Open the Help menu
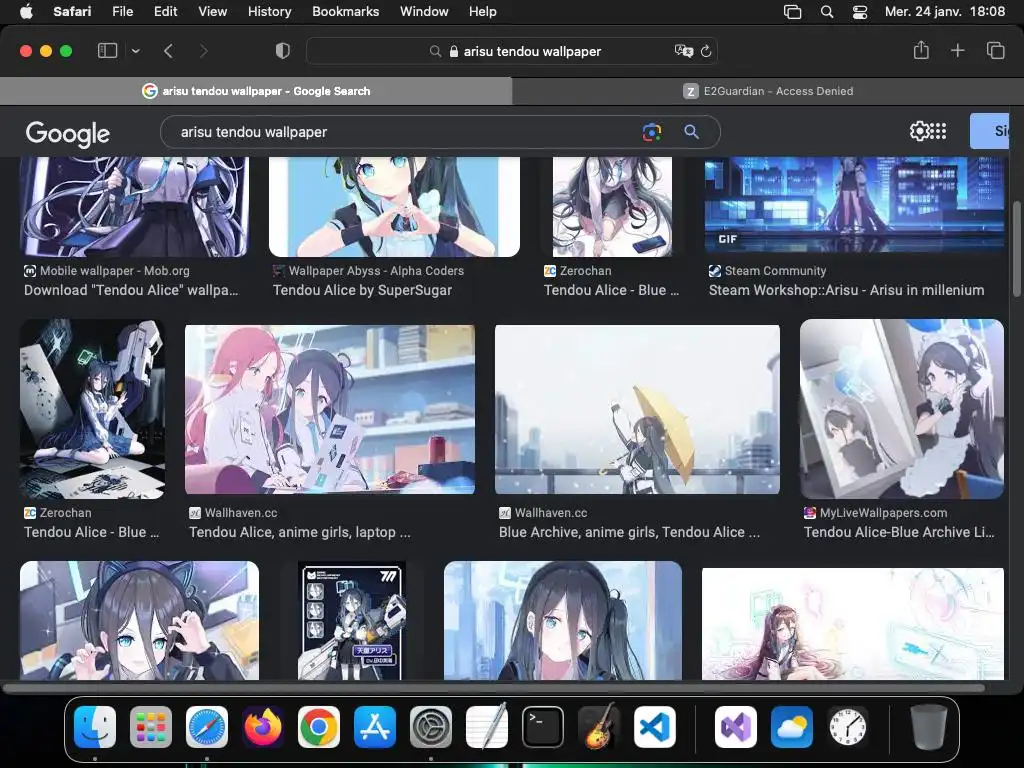The image size is (1024, 768). [483, 11]
